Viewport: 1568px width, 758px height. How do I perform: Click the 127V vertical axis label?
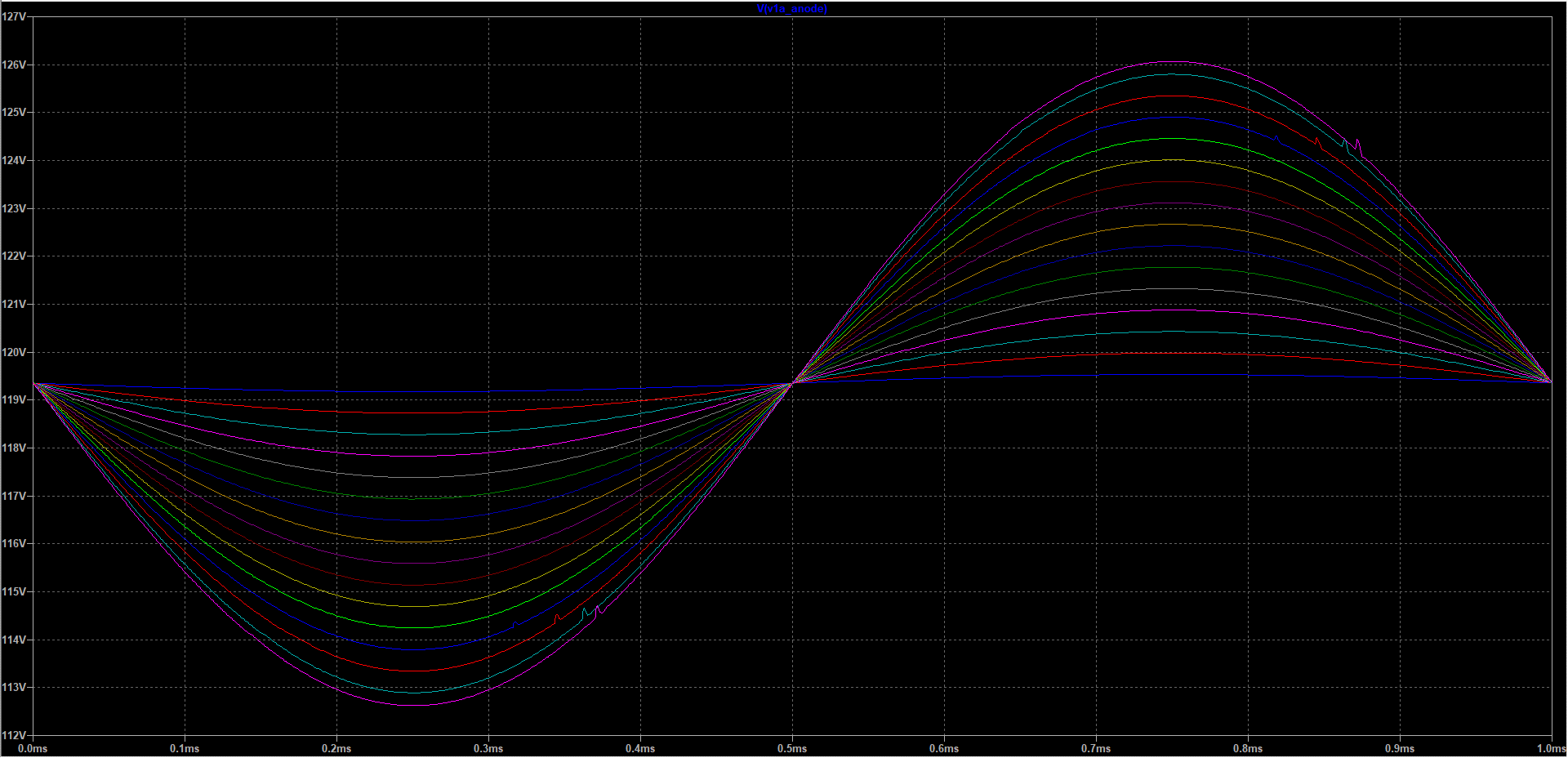13,16
